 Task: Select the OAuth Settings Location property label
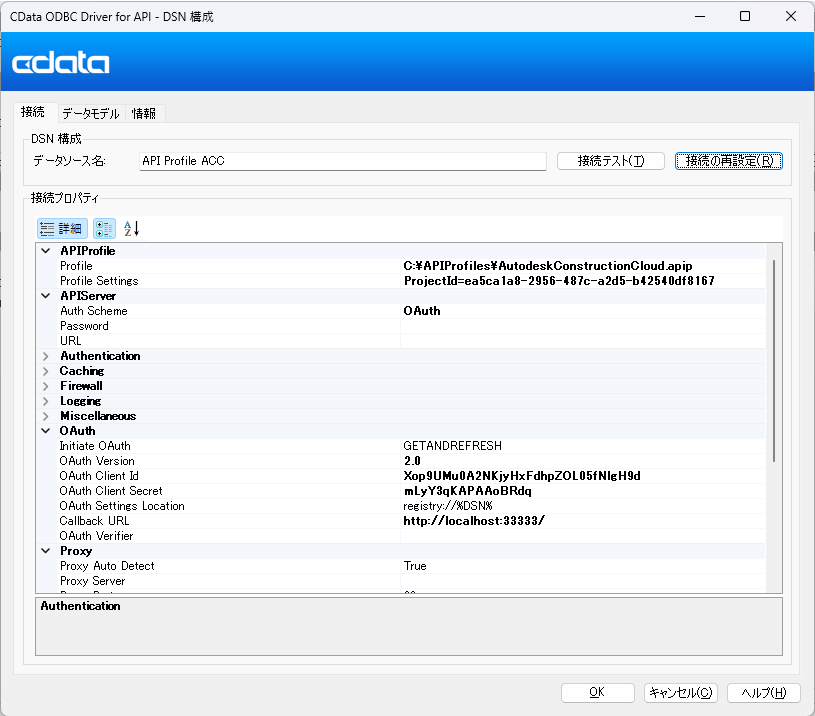click(x=122, y=507)
